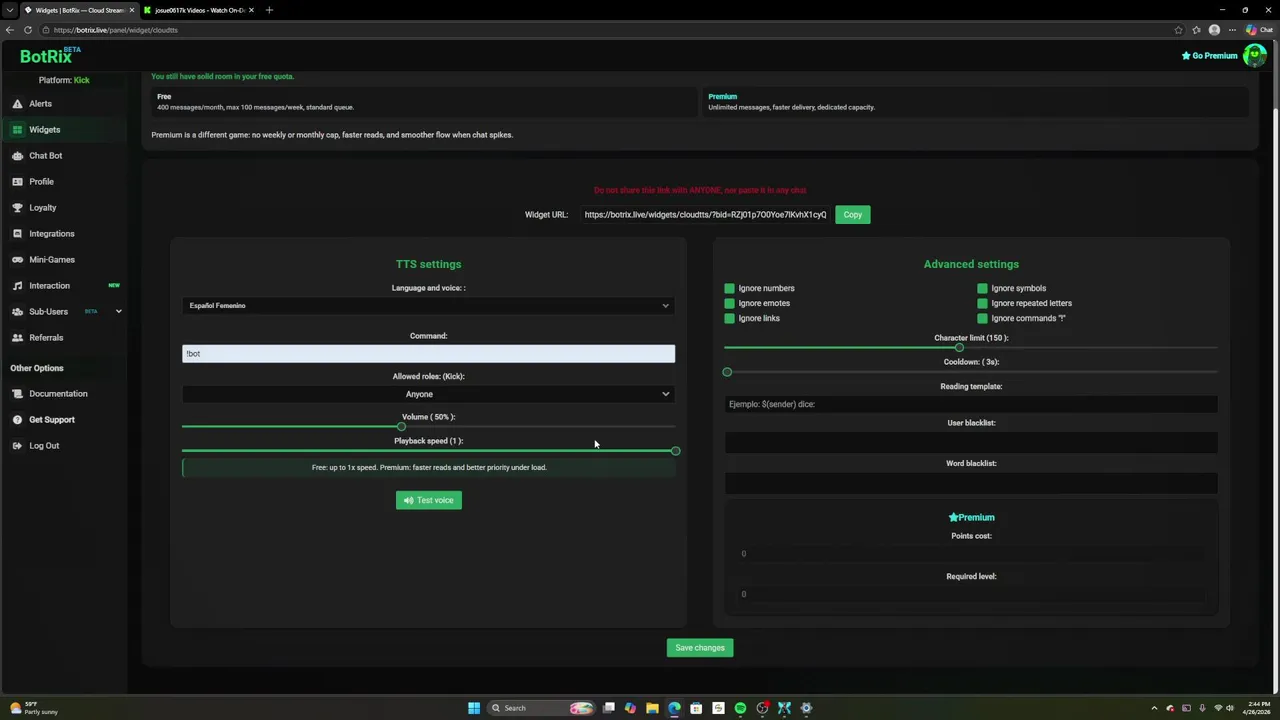Toggle the Ignore links checkbox
This screenshot has width=1280, height=720.
(729, 318)
